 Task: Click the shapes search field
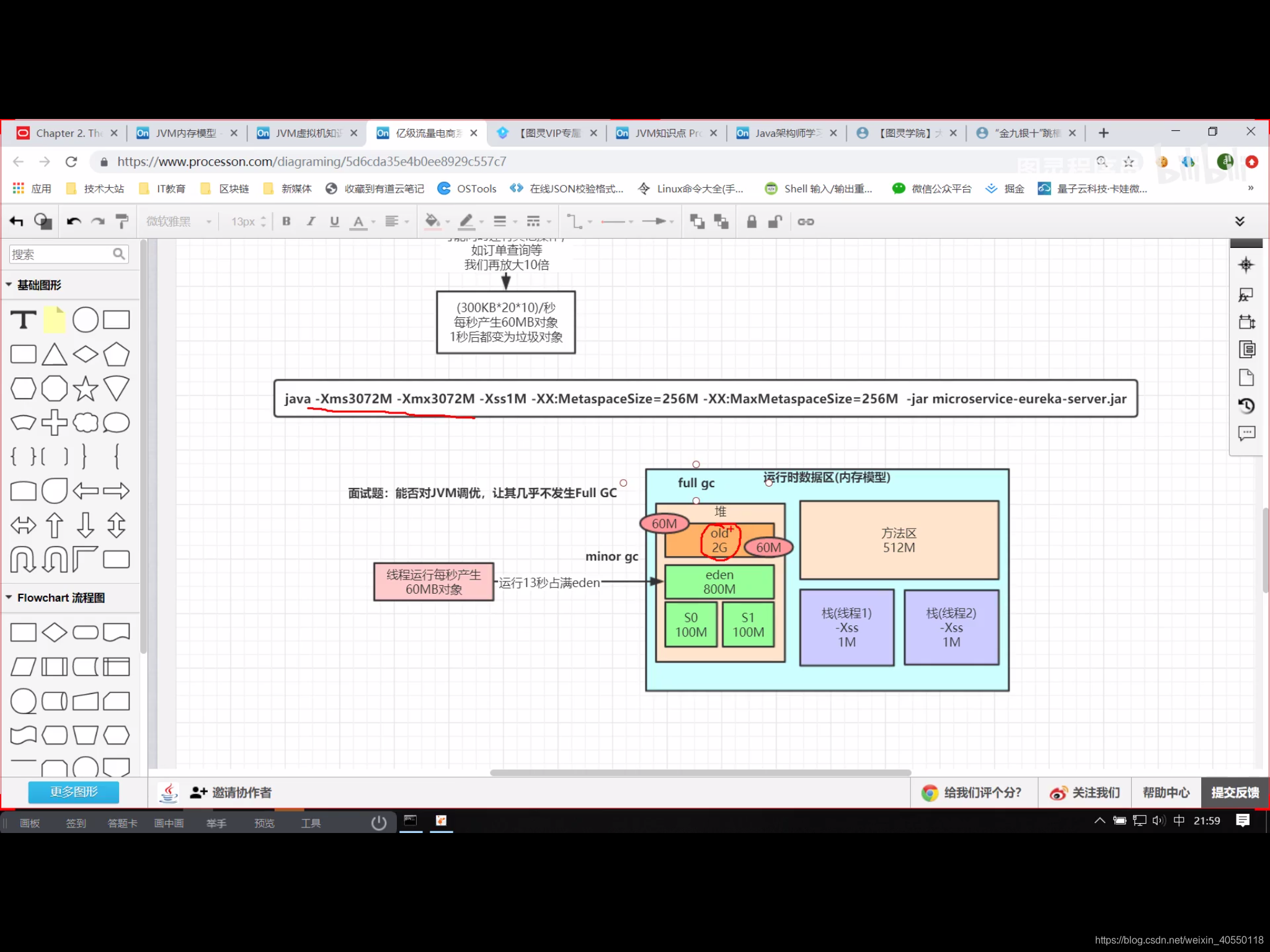tap(68, 254)
